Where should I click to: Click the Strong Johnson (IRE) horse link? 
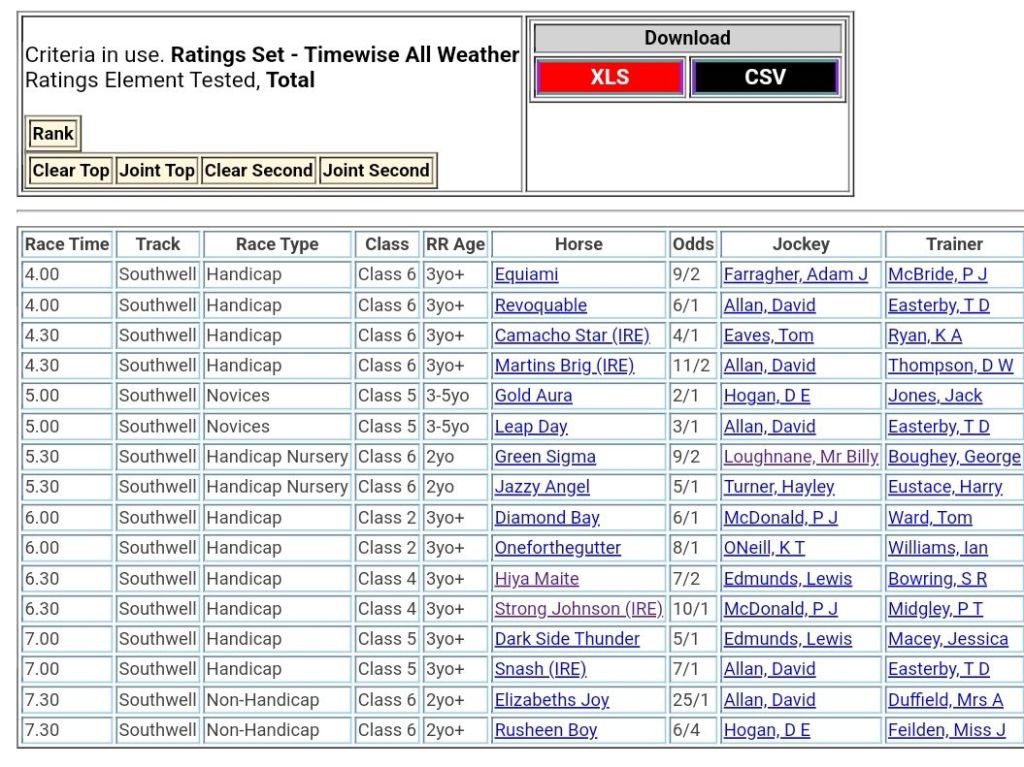tap(578, 609)
